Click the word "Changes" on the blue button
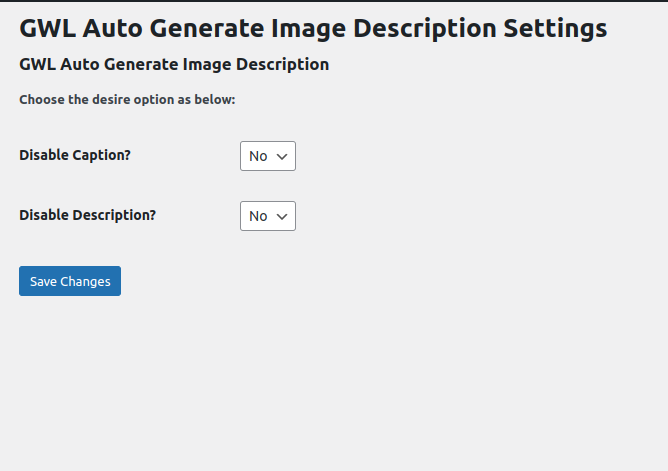This screenshot has width=668, height=471. [85, 281]
